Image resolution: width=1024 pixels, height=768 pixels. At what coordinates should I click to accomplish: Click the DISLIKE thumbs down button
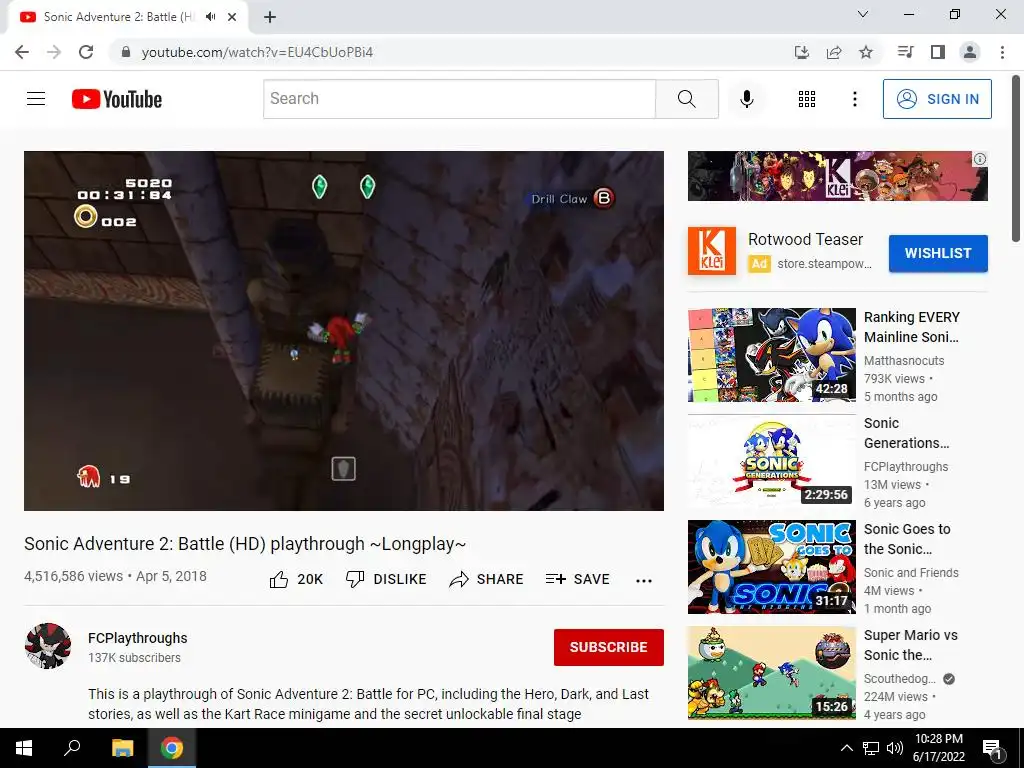pos(386,579)
